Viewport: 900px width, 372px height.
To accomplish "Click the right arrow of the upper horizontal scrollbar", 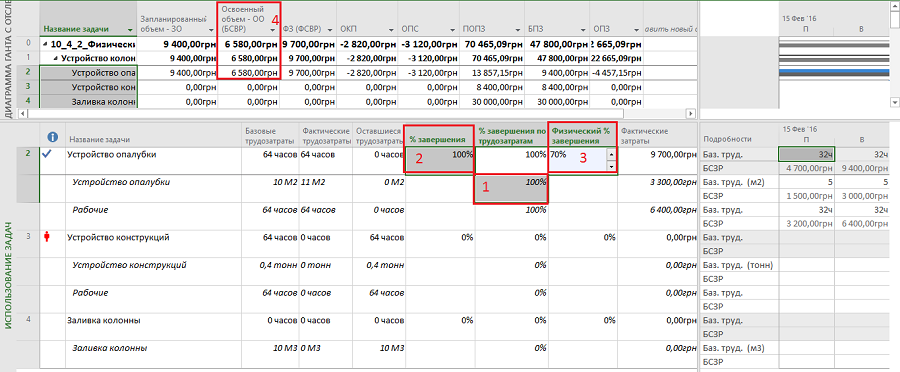I will point(691,114).
